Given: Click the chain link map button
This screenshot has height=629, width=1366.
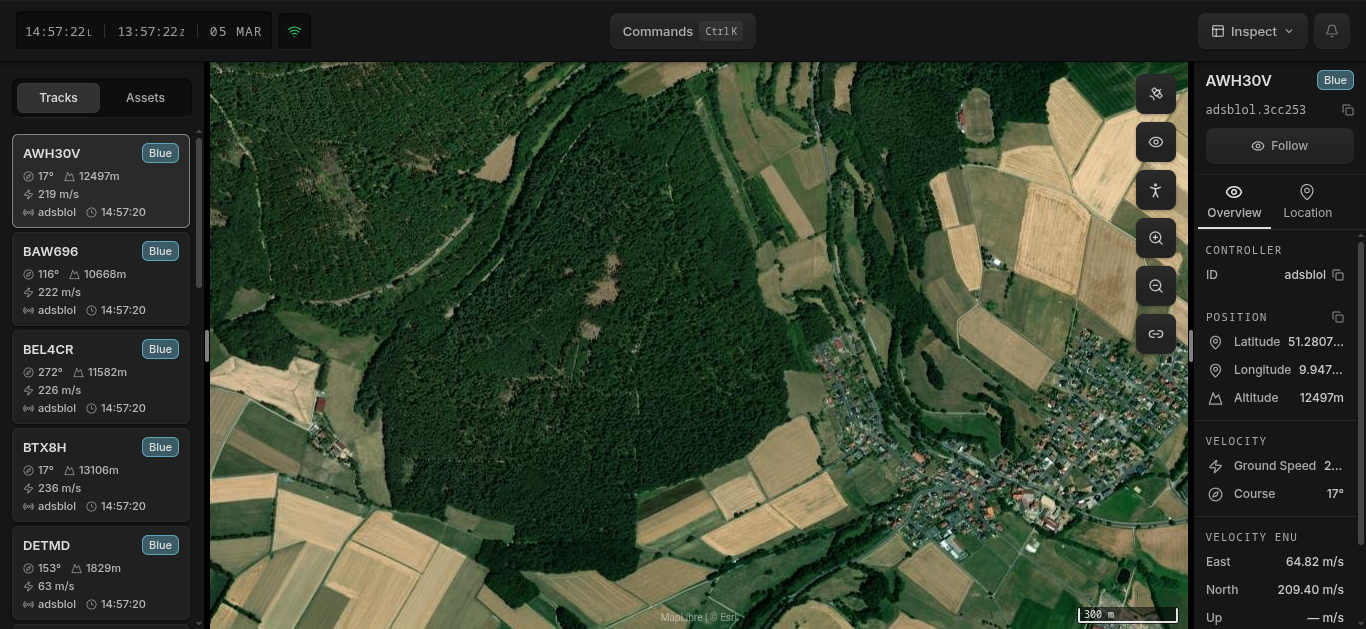Looking at the screenshot, I should [1155, 334].
